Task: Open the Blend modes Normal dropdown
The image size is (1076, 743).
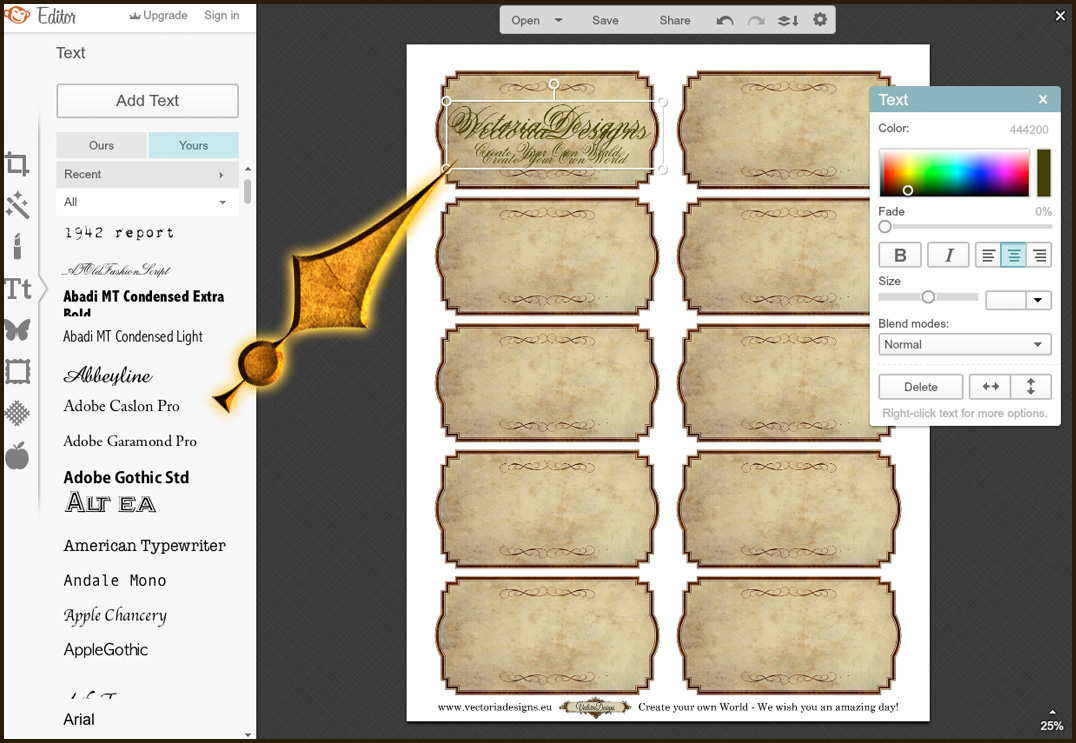Action: click(964, 344)
